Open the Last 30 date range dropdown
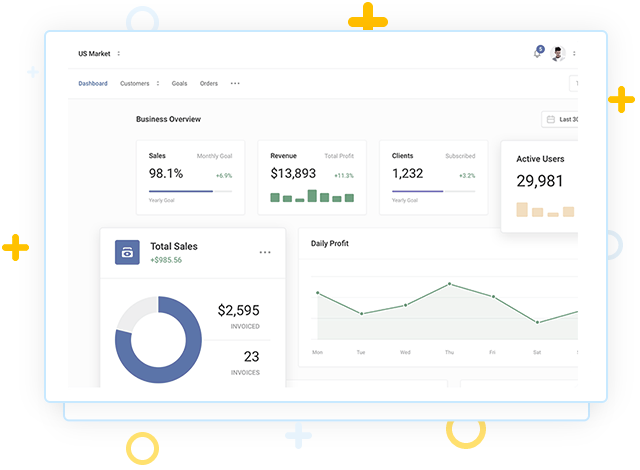 point(566,119)
